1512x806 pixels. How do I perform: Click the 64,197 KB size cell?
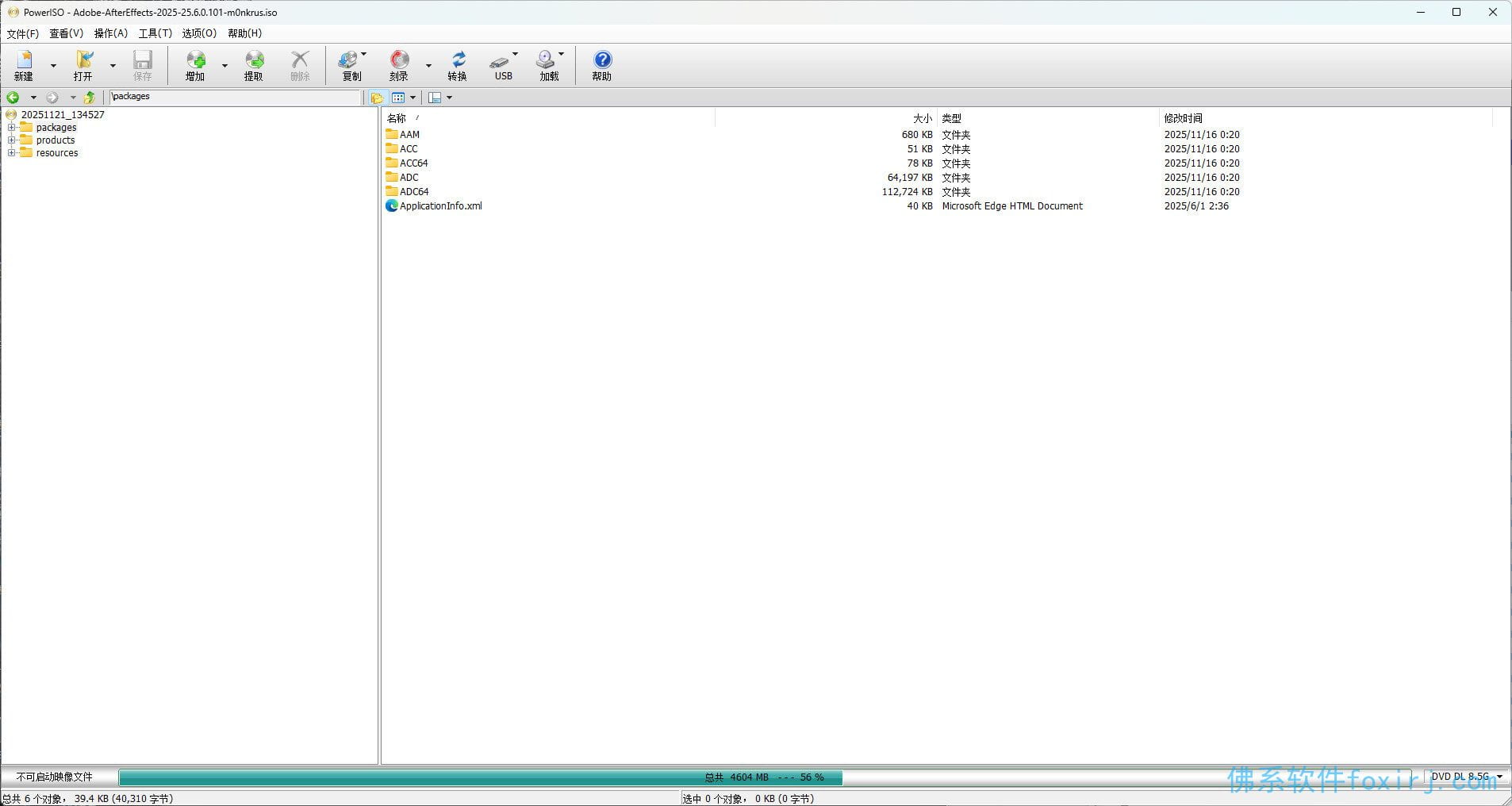tap(910, 177)
